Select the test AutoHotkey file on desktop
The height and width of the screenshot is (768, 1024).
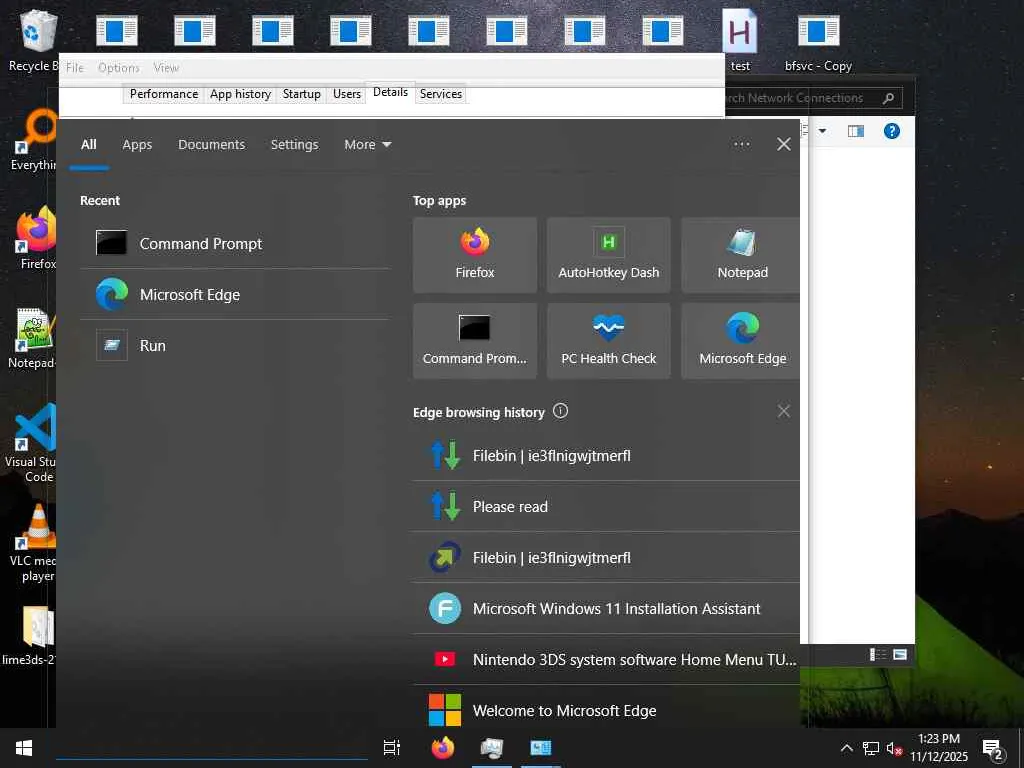pos(740,40)
